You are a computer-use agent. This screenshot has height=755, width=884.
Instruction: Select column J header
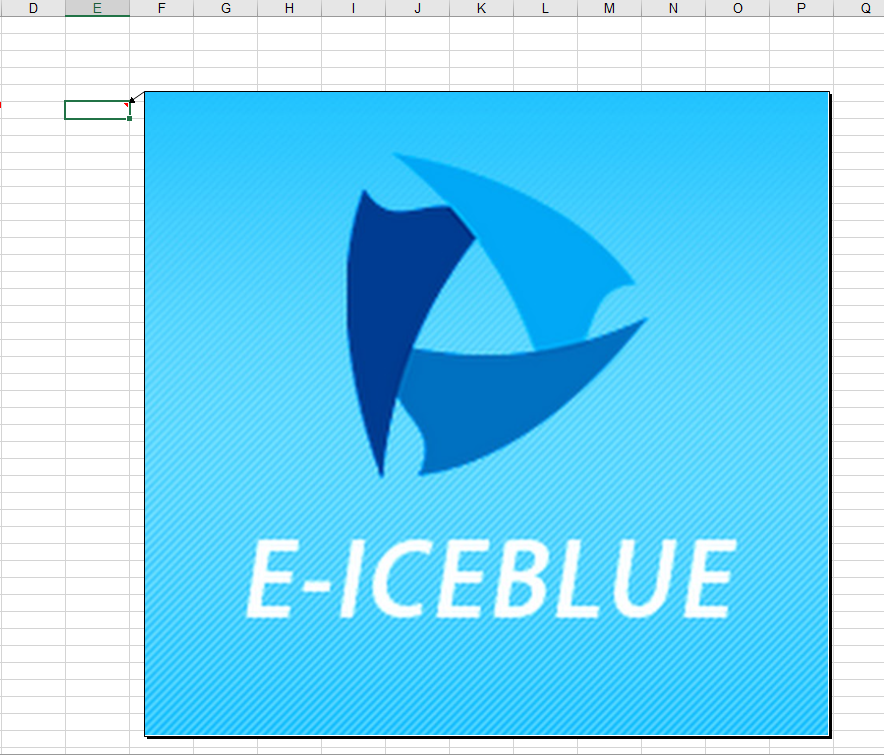[x=418, y=8]
